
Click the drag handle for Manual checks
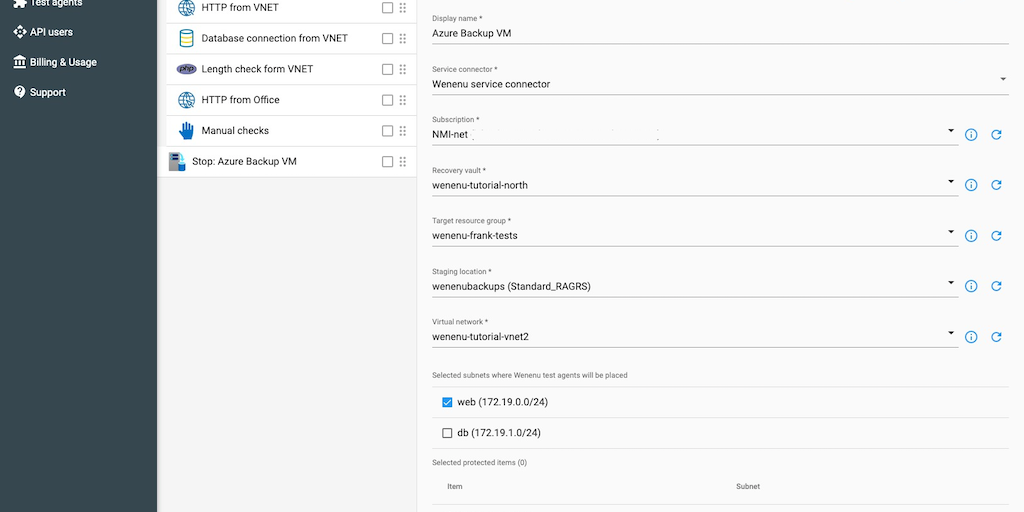click(x=402, y=131)
